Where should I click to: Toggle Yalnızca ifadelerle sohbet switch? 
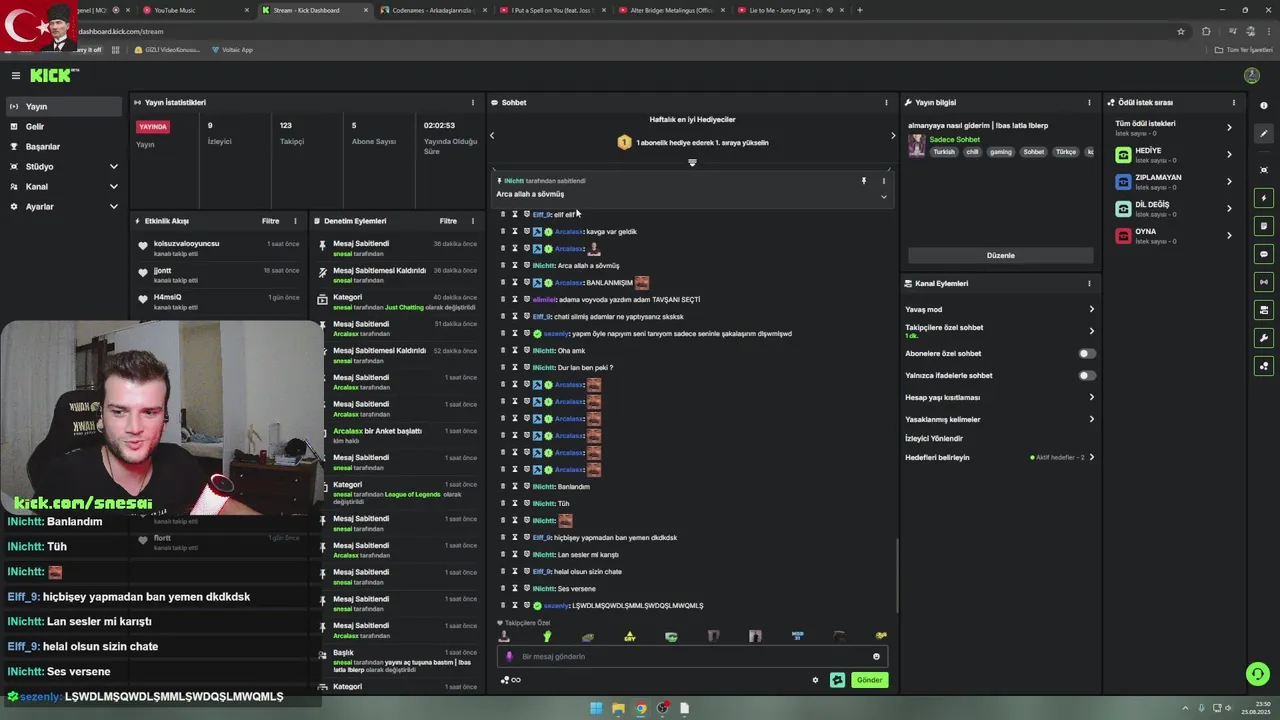(x=1087, y=375)
